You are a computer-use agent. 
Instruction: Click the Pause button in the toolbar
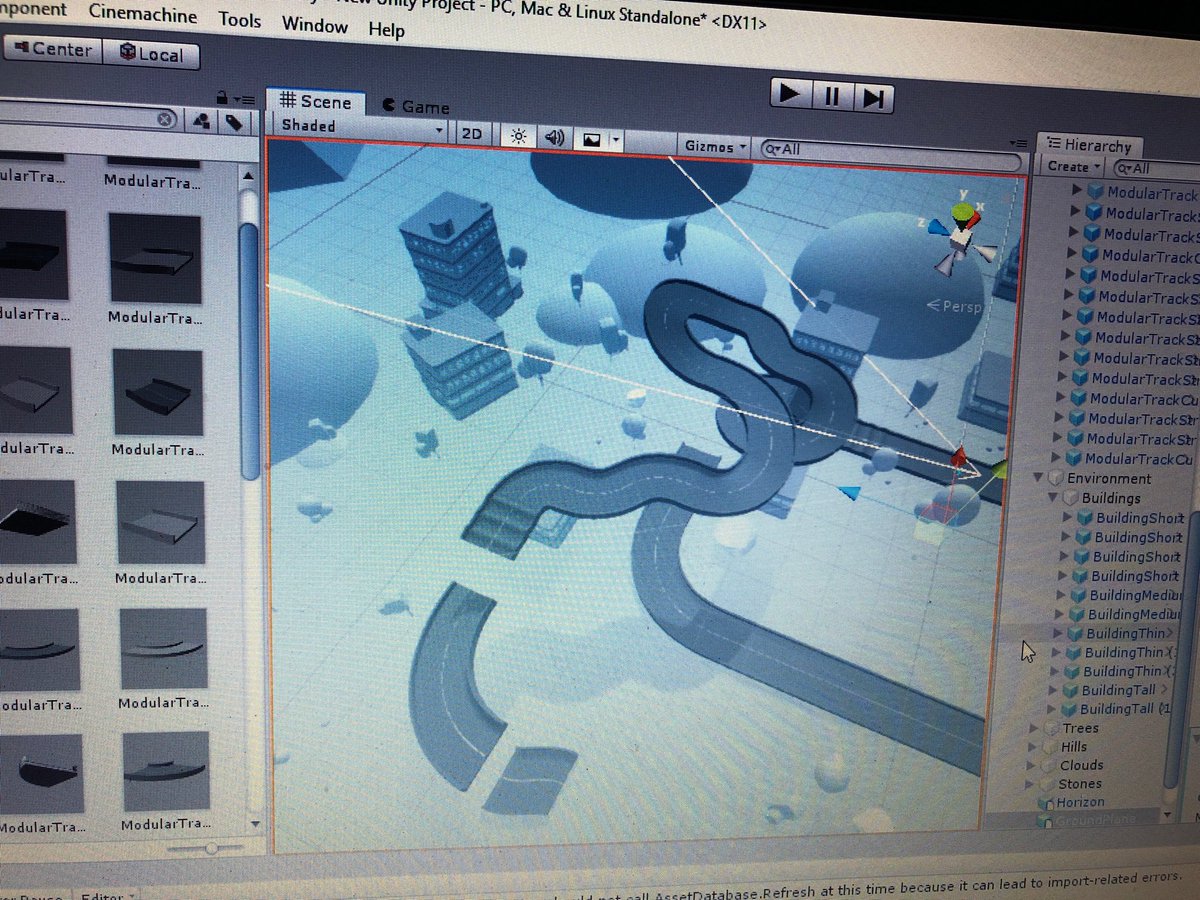[832, 96]
